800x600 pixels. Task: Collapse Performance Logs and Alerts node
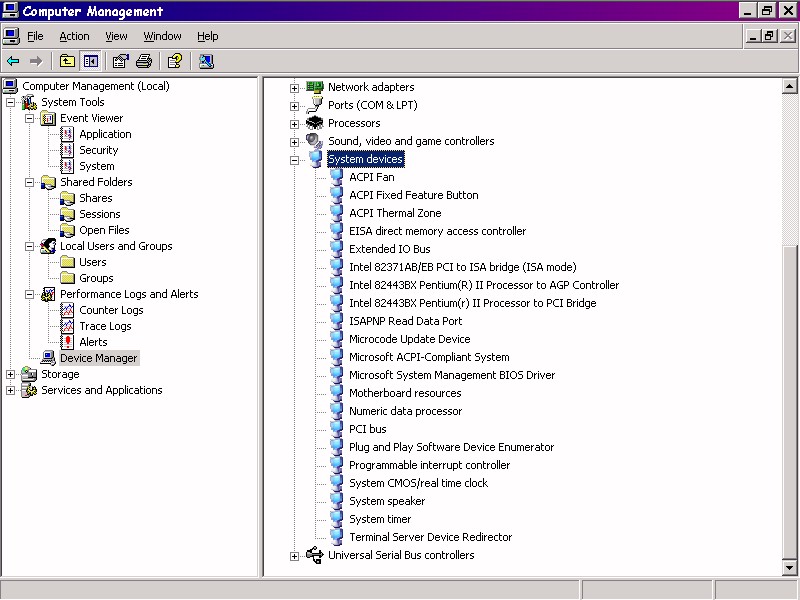tap(30, 294)
